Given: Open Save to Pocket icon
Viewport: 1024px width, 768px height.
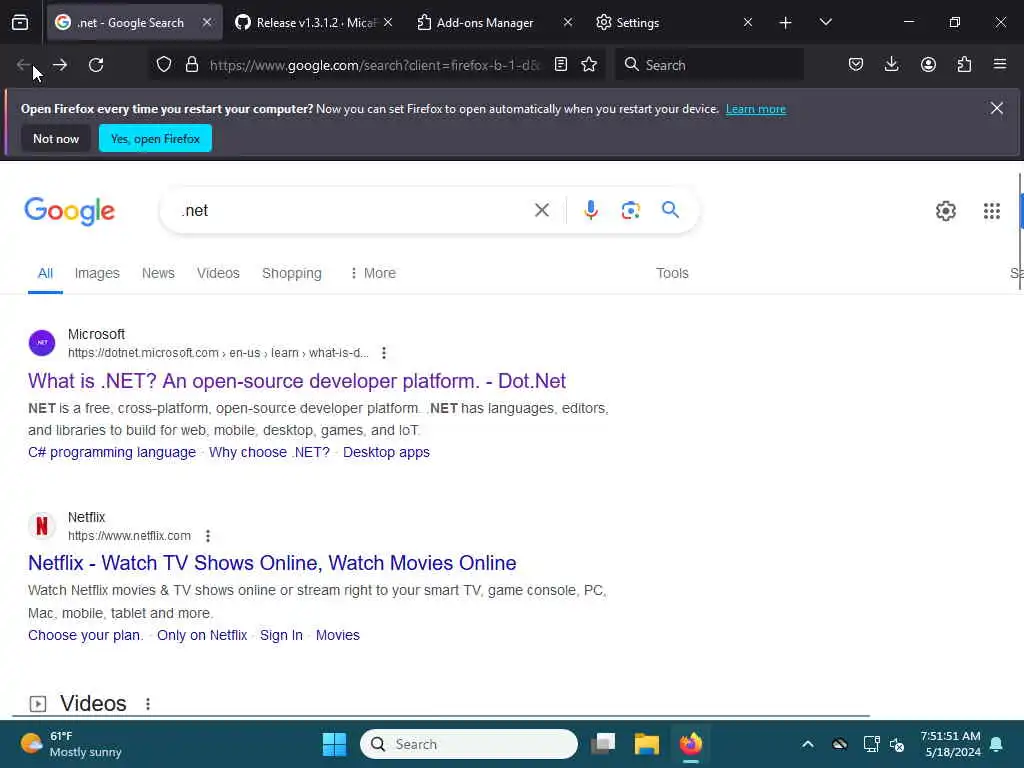Looking at the screenshot, I should point(856,65).
